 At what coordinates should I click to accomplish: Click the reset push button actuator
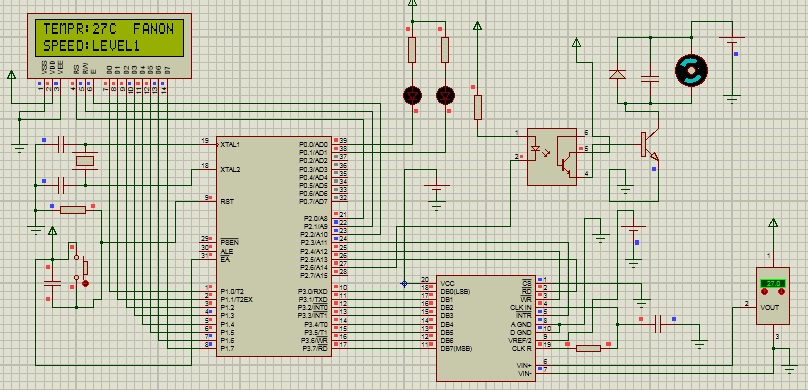click(86, 267)
